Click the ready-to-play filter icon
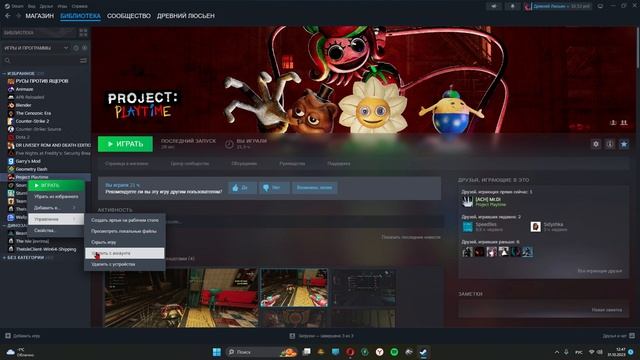The height and width of the screenshot is (360, 640). (x=84, y=48)
